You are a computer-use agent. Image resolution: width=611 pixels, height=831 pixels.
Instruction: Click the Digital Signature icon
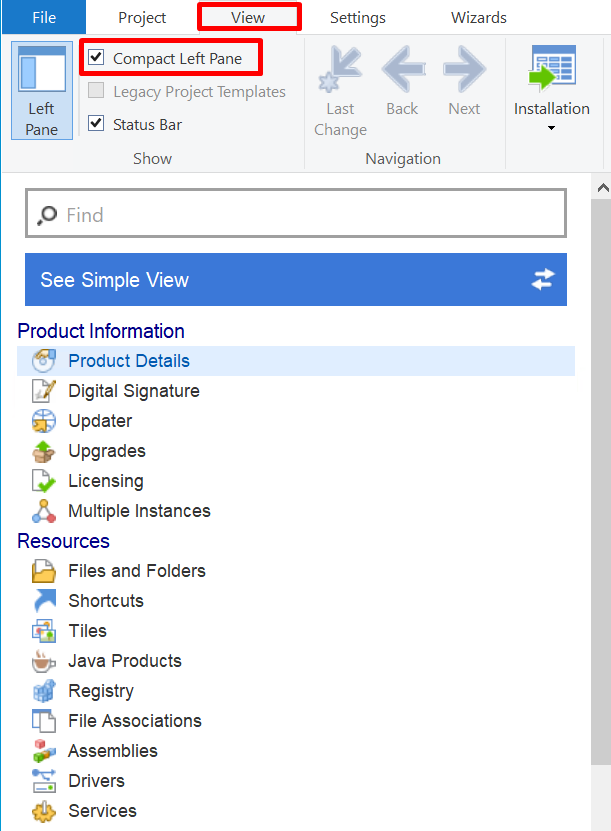pos(43,391)
